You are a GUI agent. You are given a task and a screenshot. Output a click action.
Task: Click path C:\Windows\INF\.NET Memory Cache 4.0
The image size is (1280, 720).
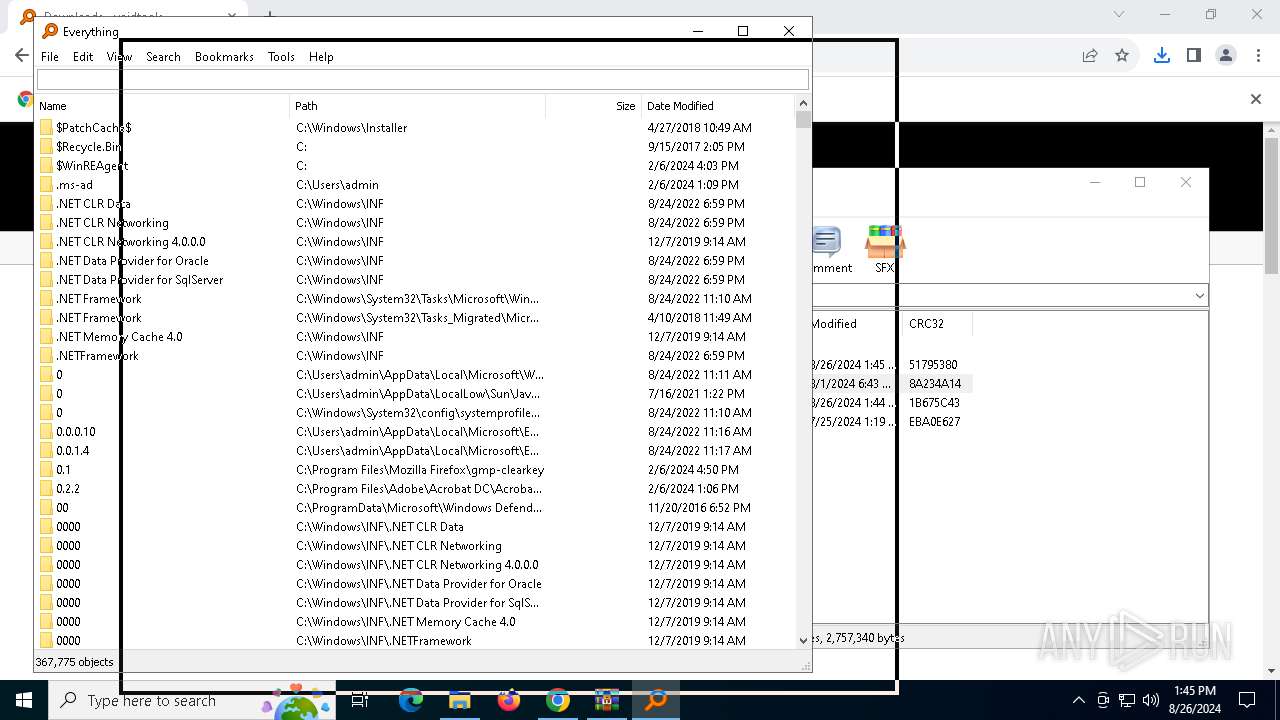click(x=406, y=622)
